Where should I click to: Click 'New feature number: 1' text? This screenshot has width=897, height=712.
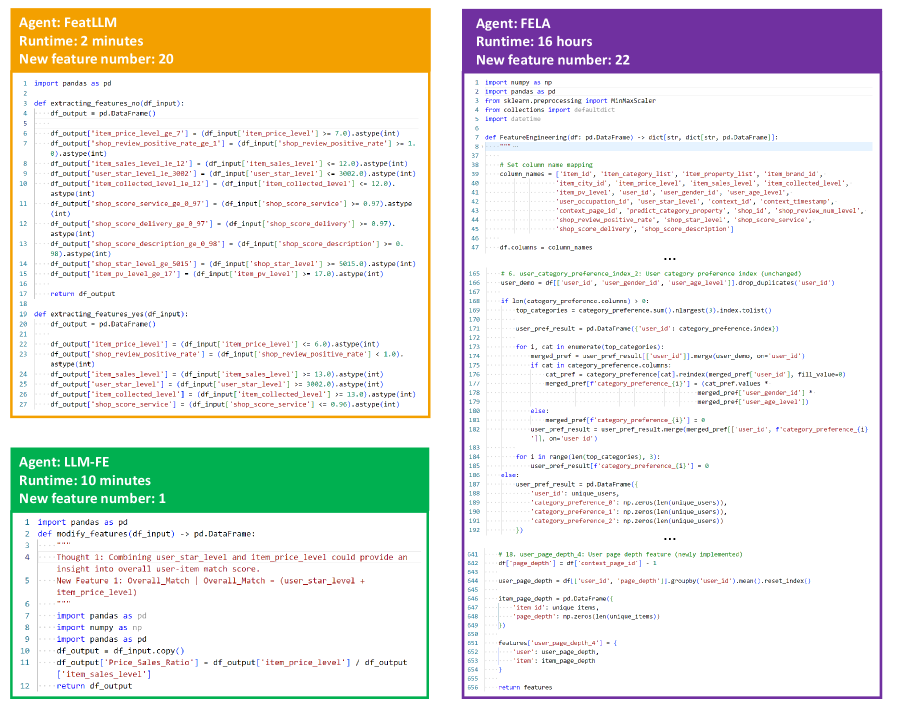(x=92, y=499)
